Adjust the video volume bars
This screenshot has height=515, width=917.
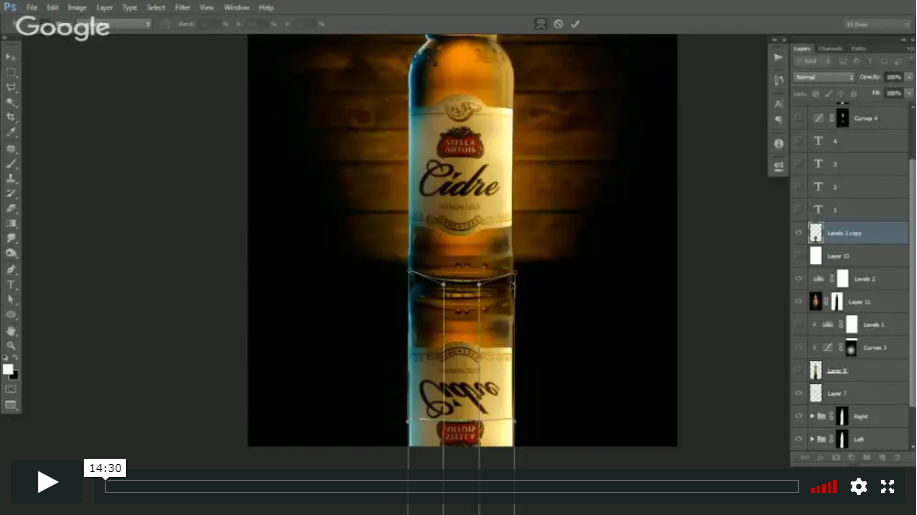tap(824, 487)
